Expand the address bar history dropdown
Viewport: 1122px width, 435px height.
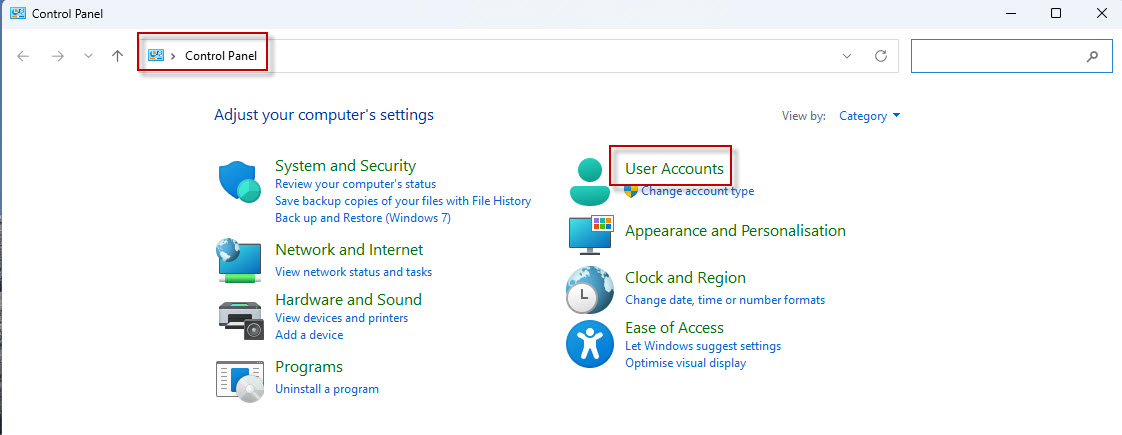847,56
